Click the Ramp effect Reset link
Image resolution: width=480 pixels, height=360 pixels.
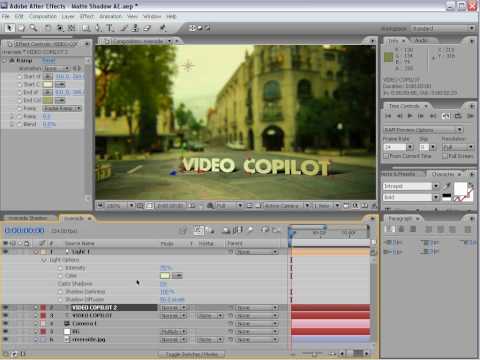click(49, 60)
